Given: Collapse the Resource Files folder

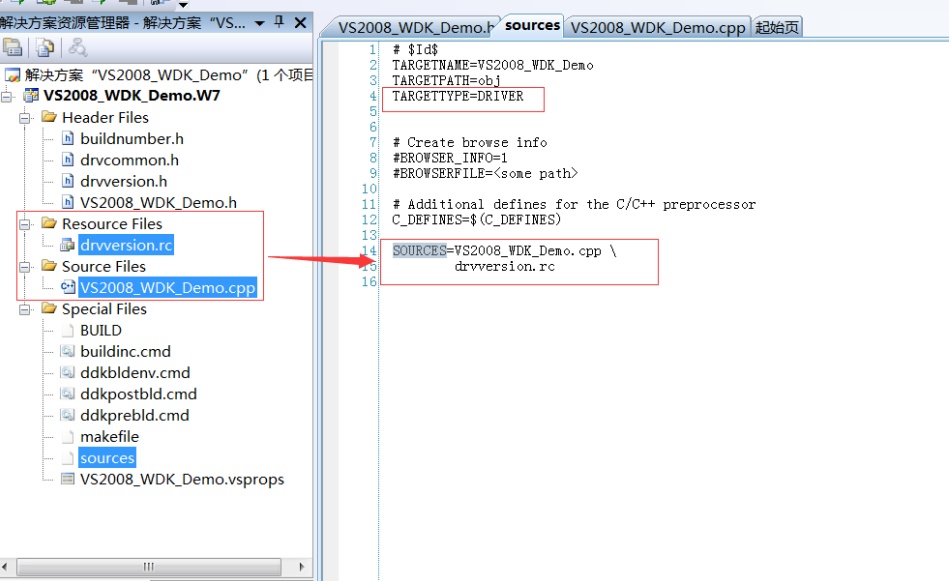Looking at the screenshot, I should click(x=25, y=224).
